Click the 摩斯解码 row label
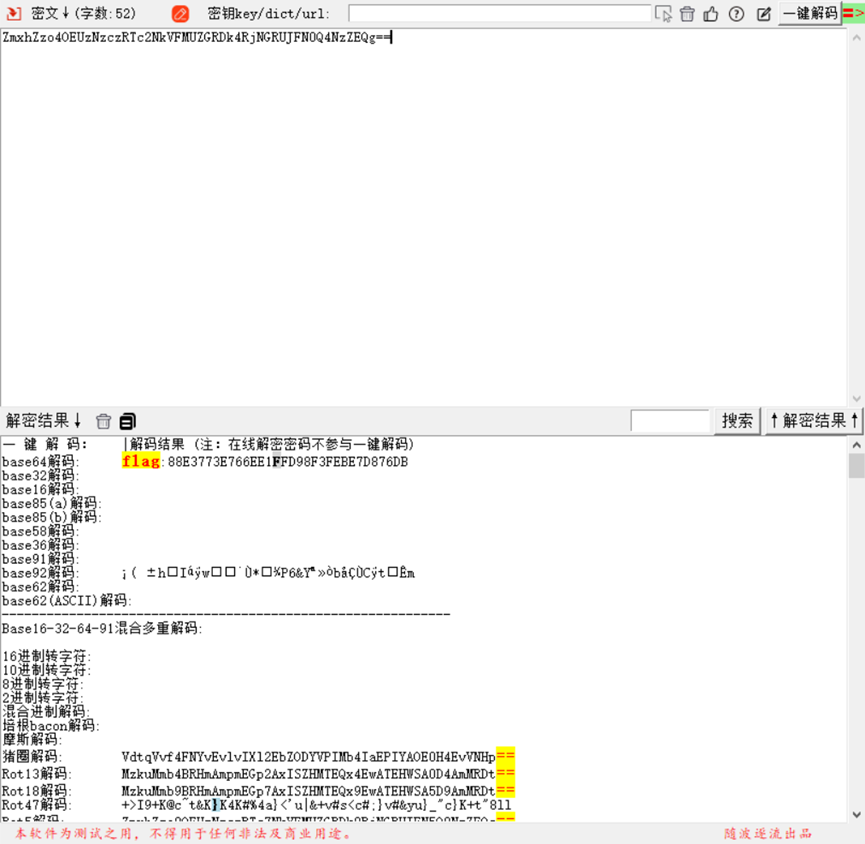 click(x=32, y=739)
